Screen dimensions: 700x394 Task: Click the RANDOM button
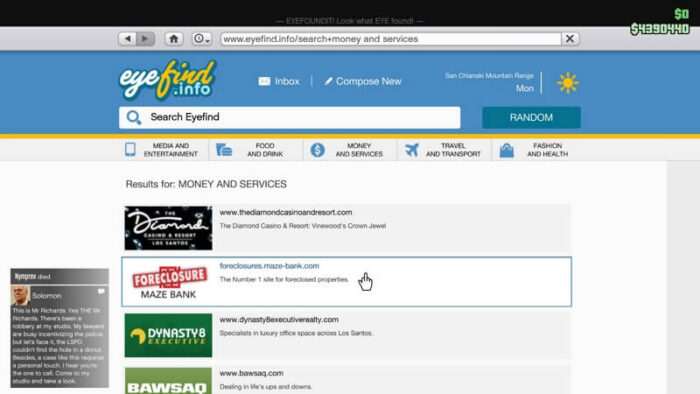click(531, 117)
